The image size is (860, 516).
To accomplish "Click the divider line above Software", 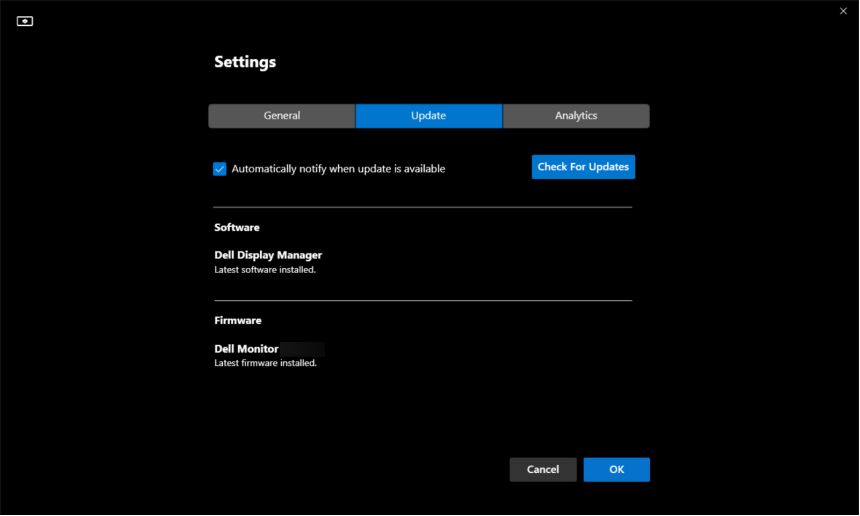I will pyautogui.click(x=423, y=207).
